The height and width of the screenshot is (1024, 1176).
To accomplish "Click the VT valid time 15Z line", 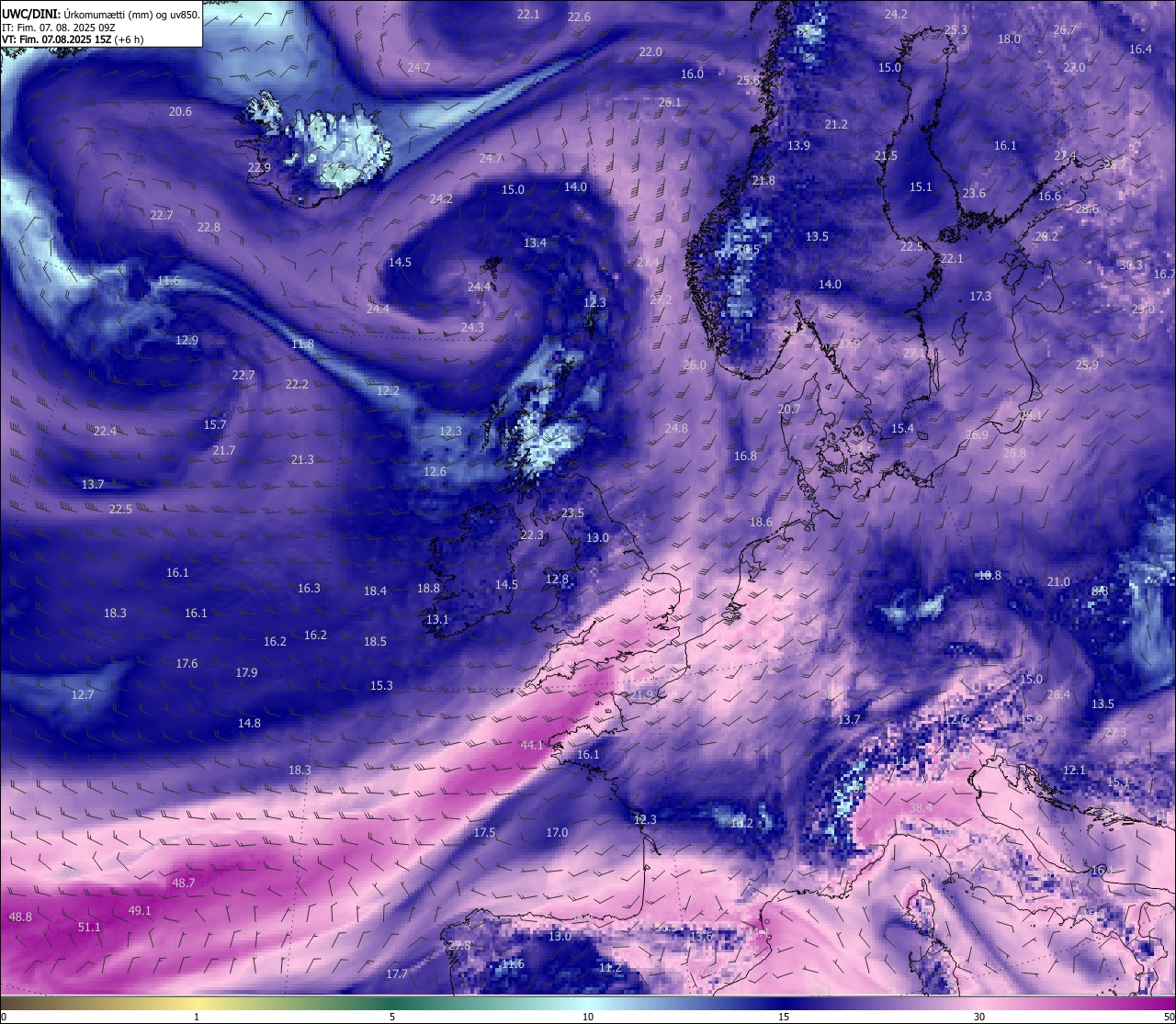I will [x=73, y=39].
